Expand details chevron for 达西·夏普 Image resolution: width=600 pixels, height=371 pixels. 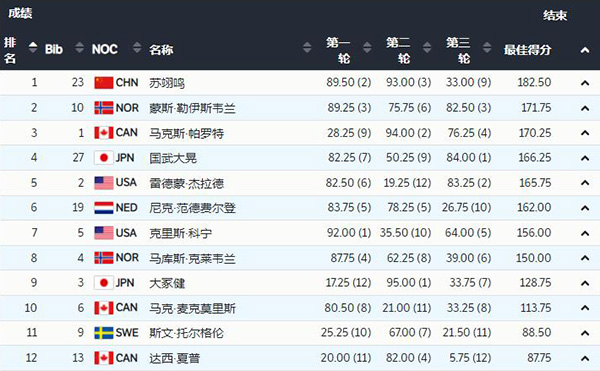pos(585,358)
